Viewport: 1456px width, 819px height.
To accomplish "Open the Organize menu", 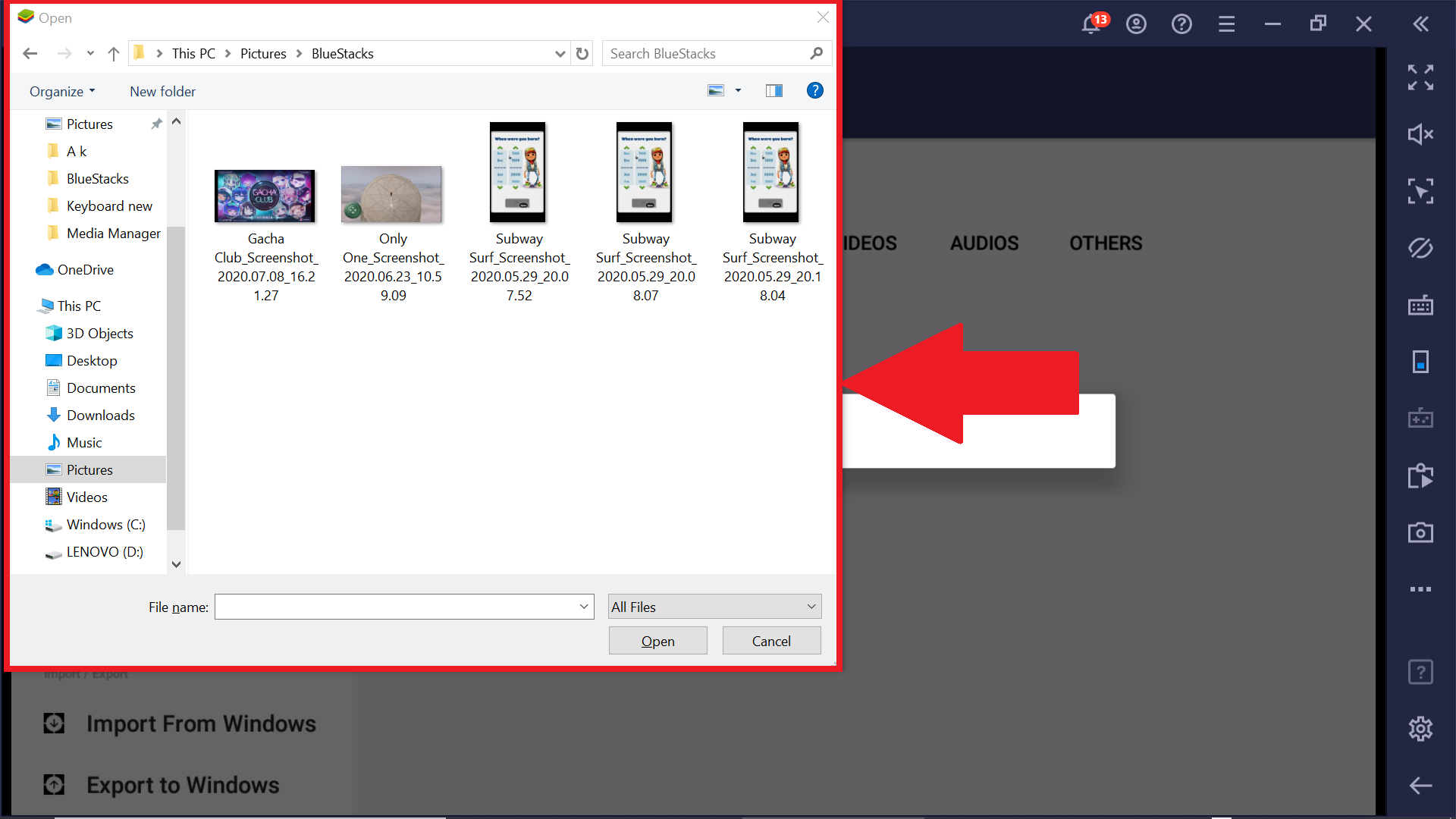I will [62, 91].
